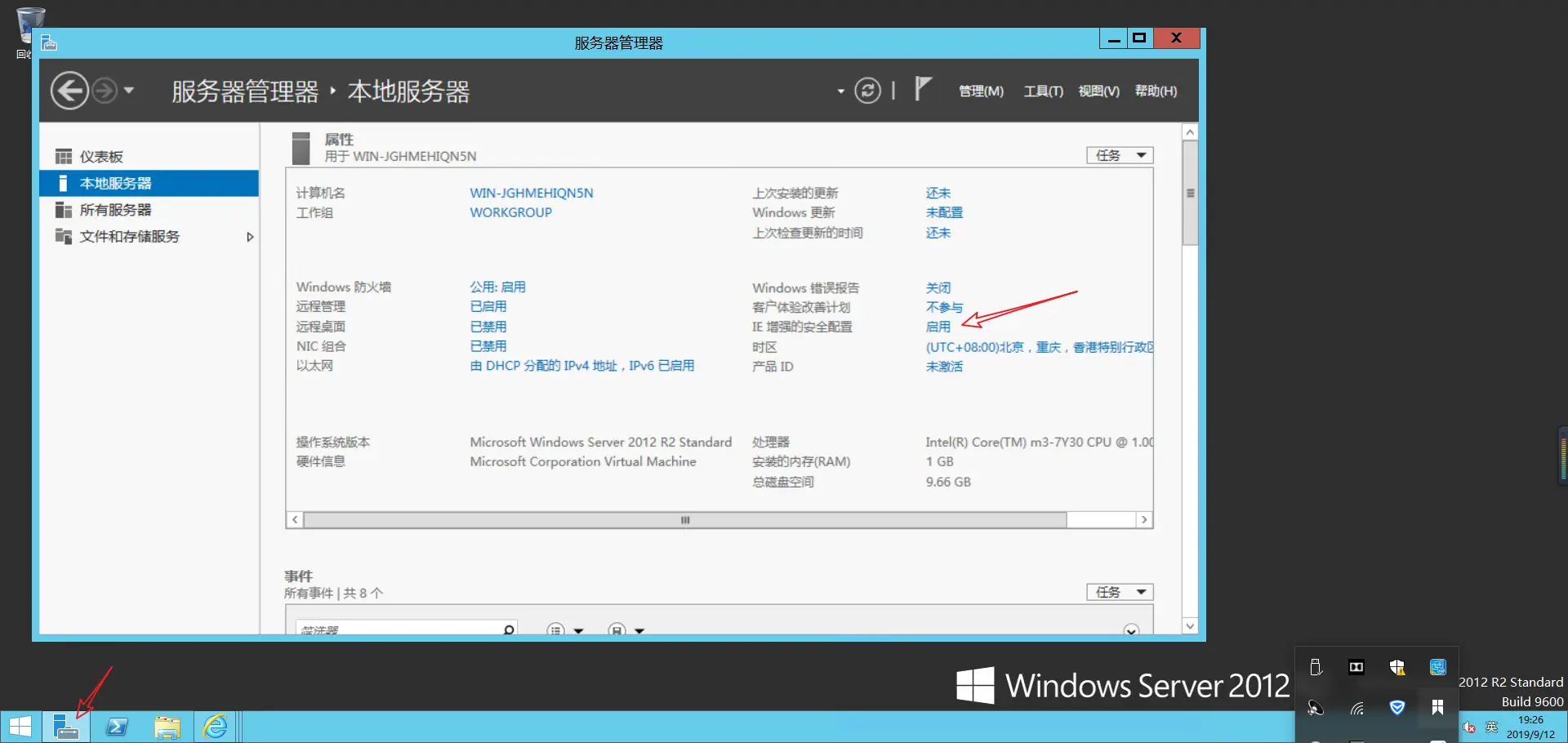
Task: Switch the input language indicator 英
Action: (1491, 727)
